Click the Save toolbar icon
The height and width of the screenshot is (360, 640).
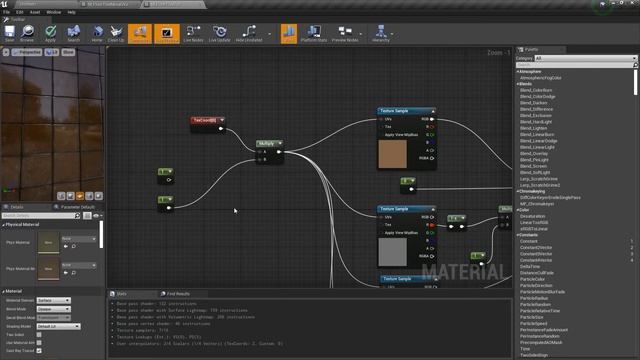click(x=9, y=33)
